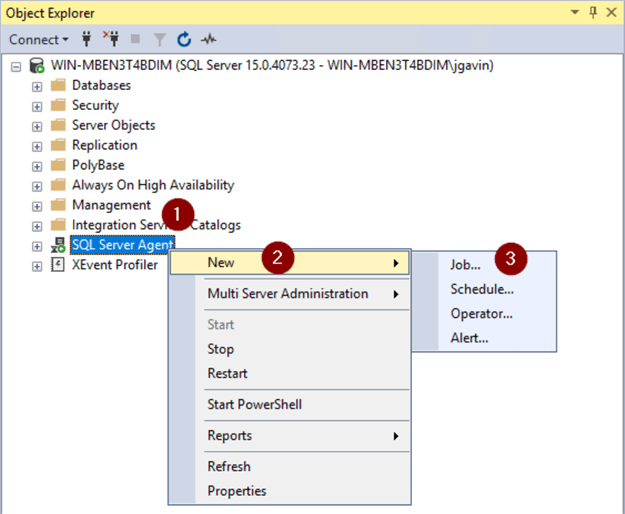
Task: Open Object Explorer window position dropdown arrow
Action: [574, 12]
